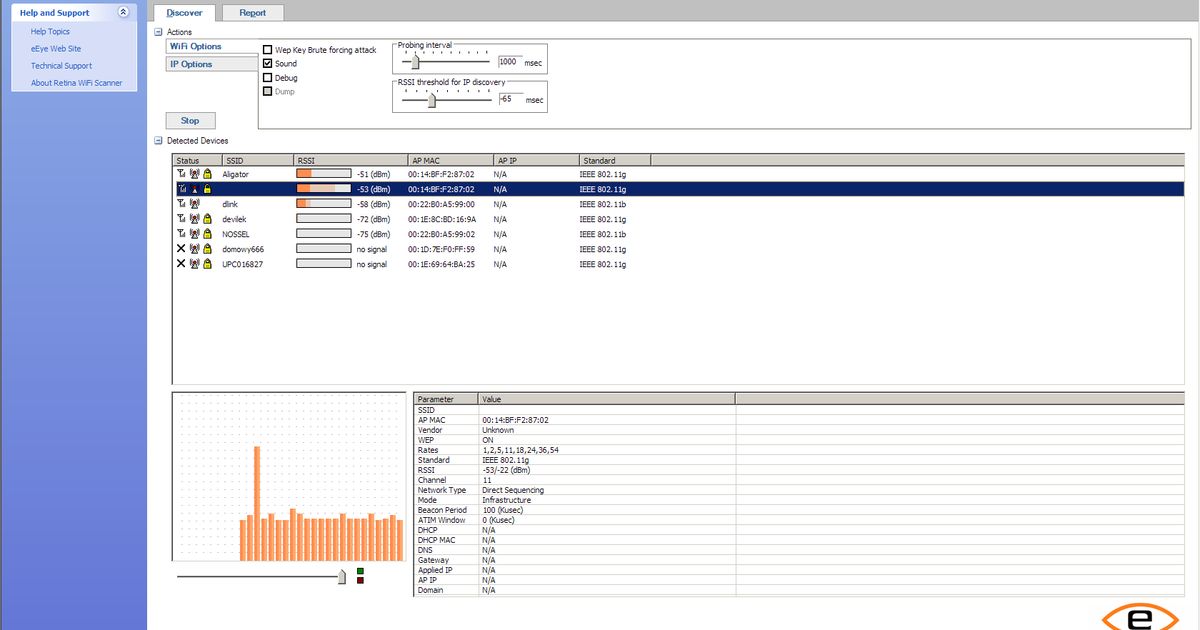Screen dimensions: 1200x630
Task: Click the Probing interval slider handle
Action: (413, 60)
